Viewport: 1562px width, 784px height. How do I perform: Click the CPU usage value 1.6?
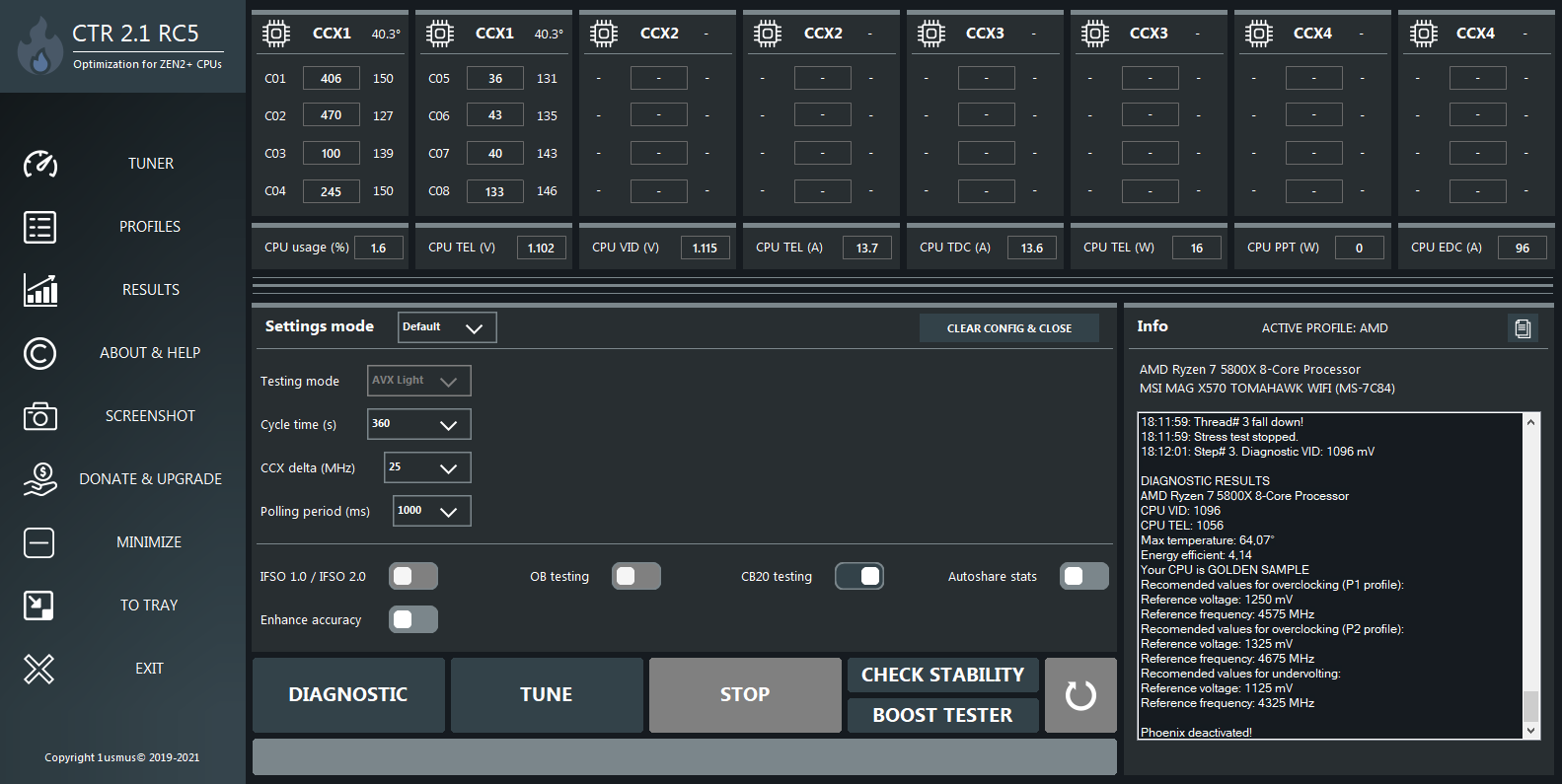coord(379,248)
